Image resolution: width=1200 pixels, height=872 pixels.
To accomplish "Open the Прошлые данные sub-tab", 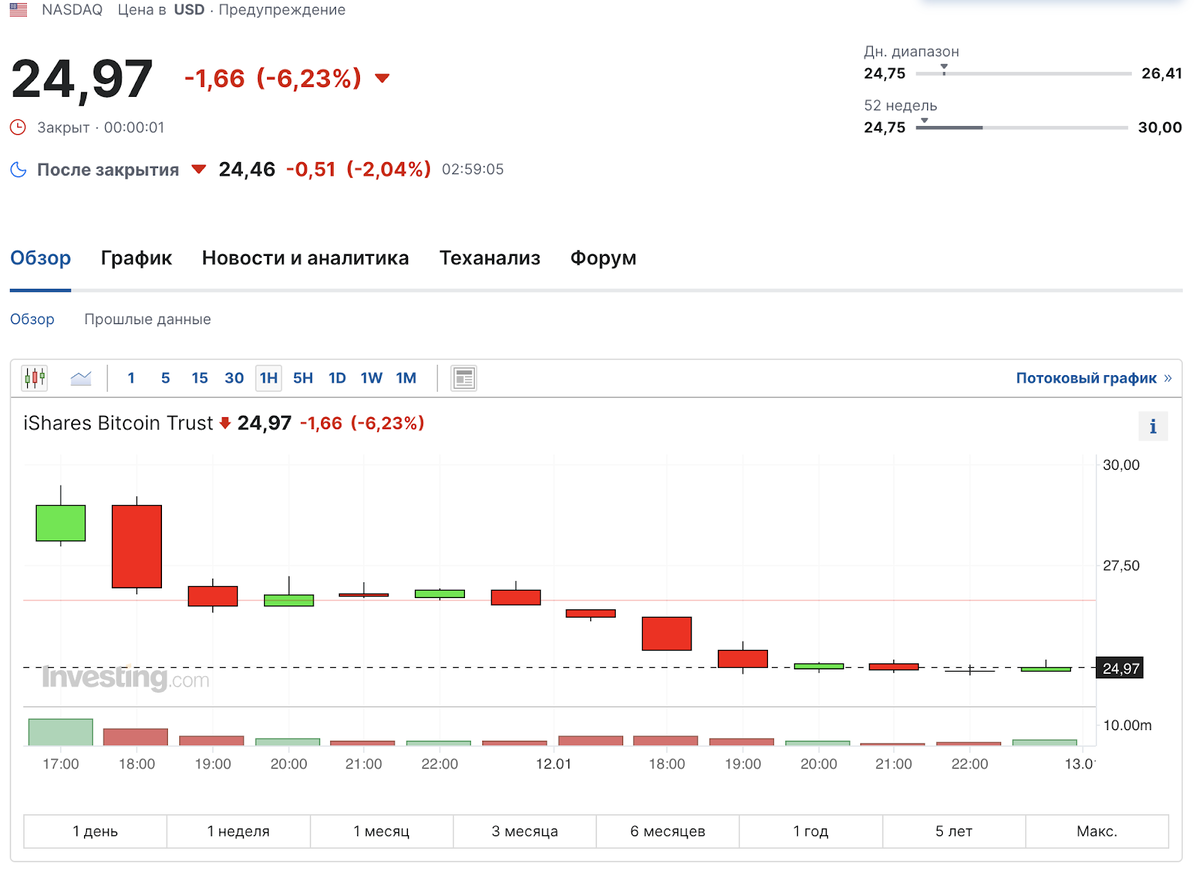I will [x=147, y=319].
